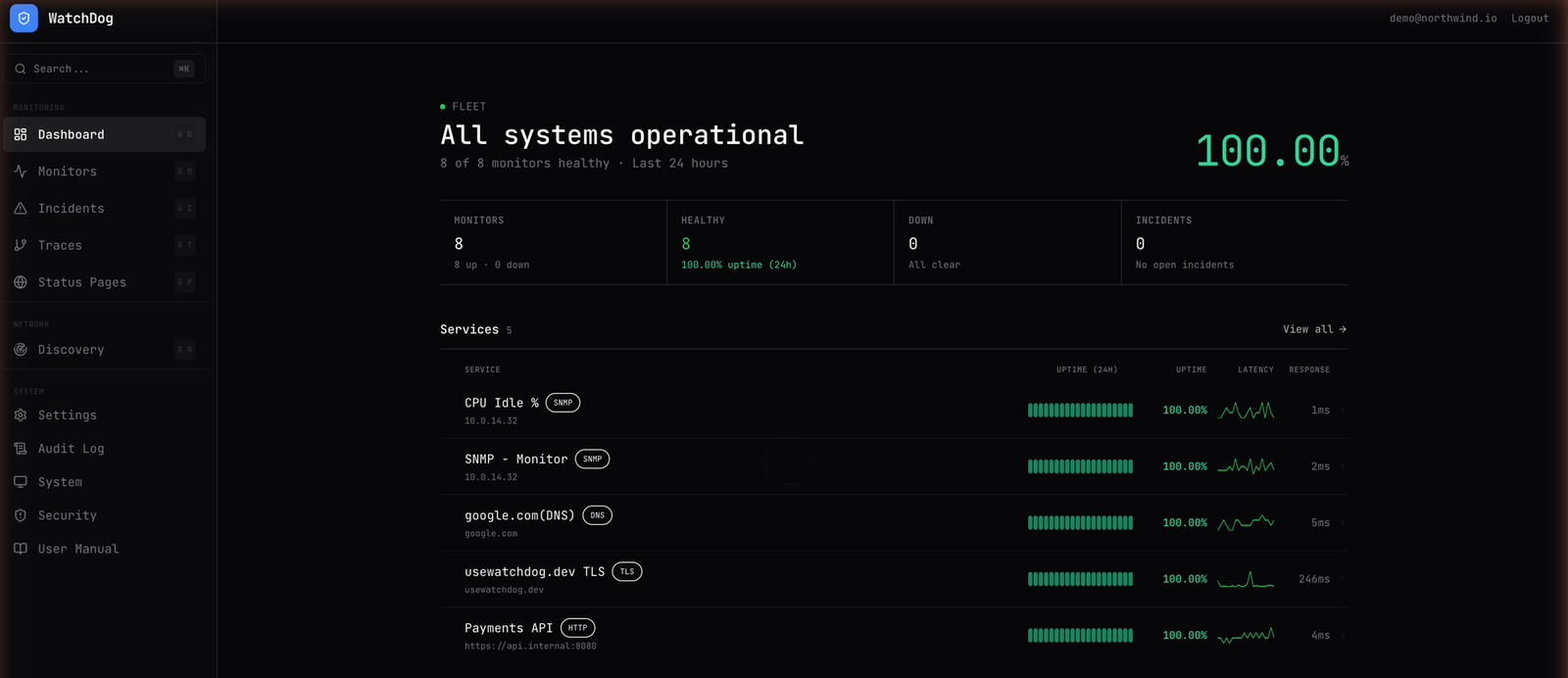
Task: Open the User Manual entry
Action: pos(105,549)
